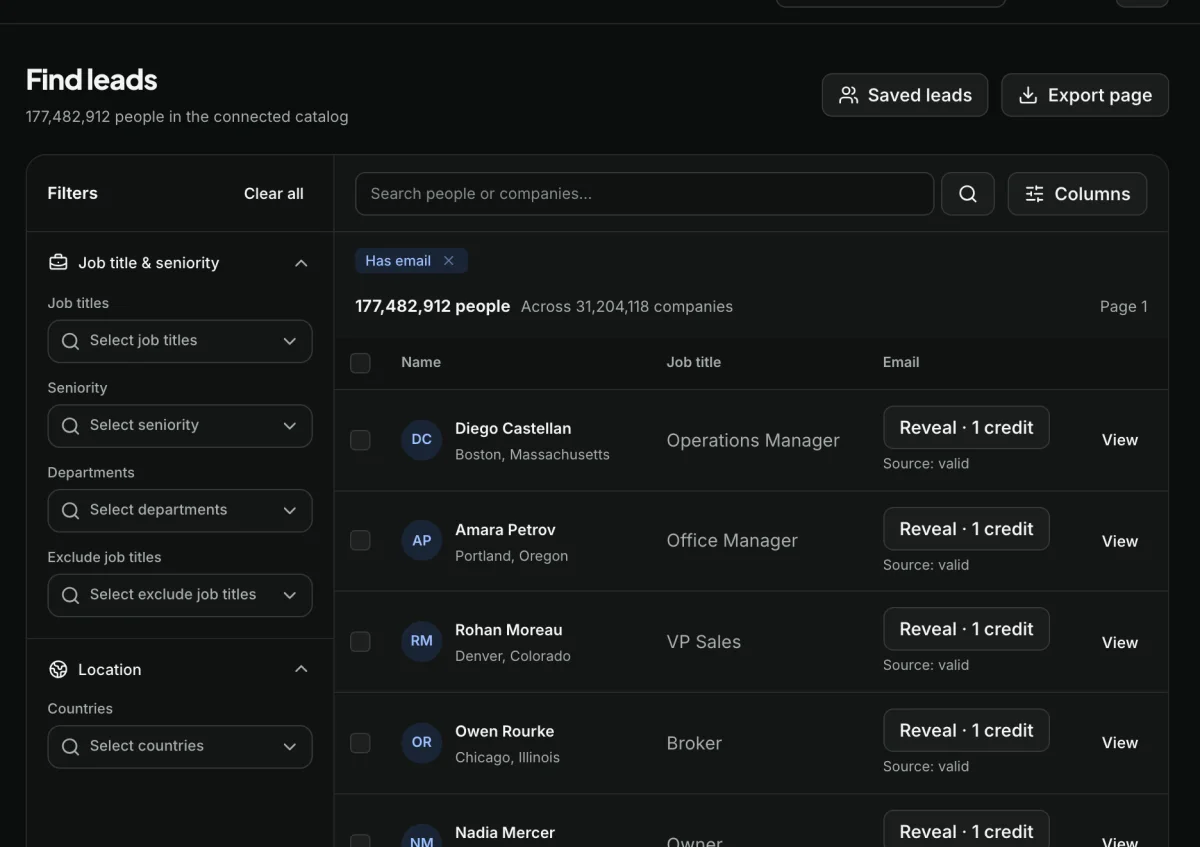This screenshot has height=847, width=1200.
Task: Tick the select-all checkbox in table header
Action: coord(360,363)
